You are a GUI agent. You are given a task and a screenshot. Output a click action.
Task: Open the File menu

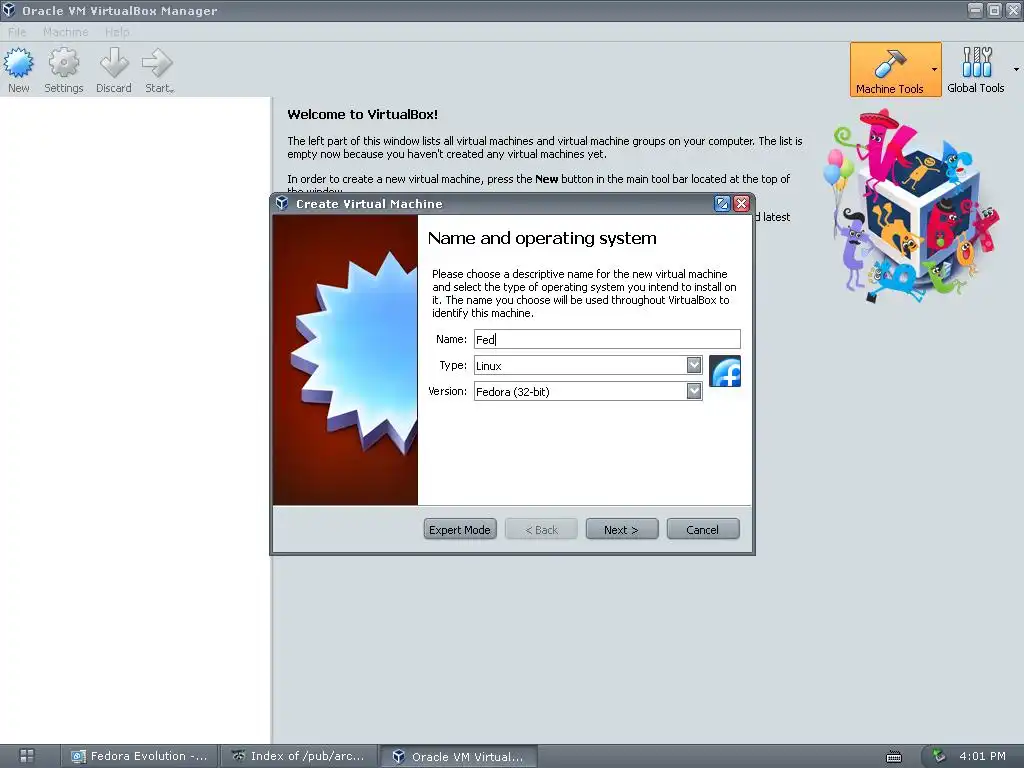(x=17, y=32)
